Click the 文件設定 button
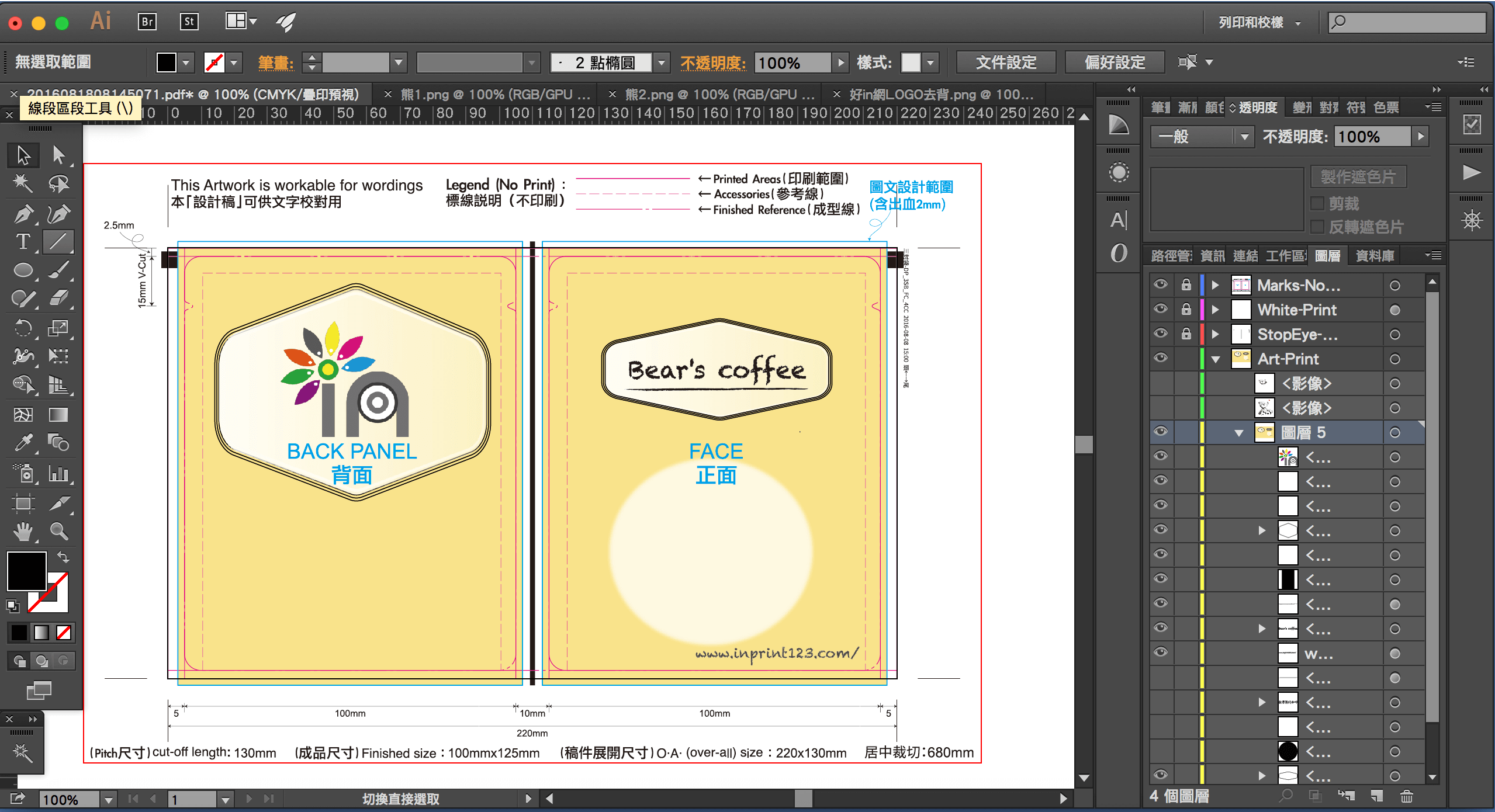Viewport: 1495px width, 812px height. click(x=1005, y=62)
